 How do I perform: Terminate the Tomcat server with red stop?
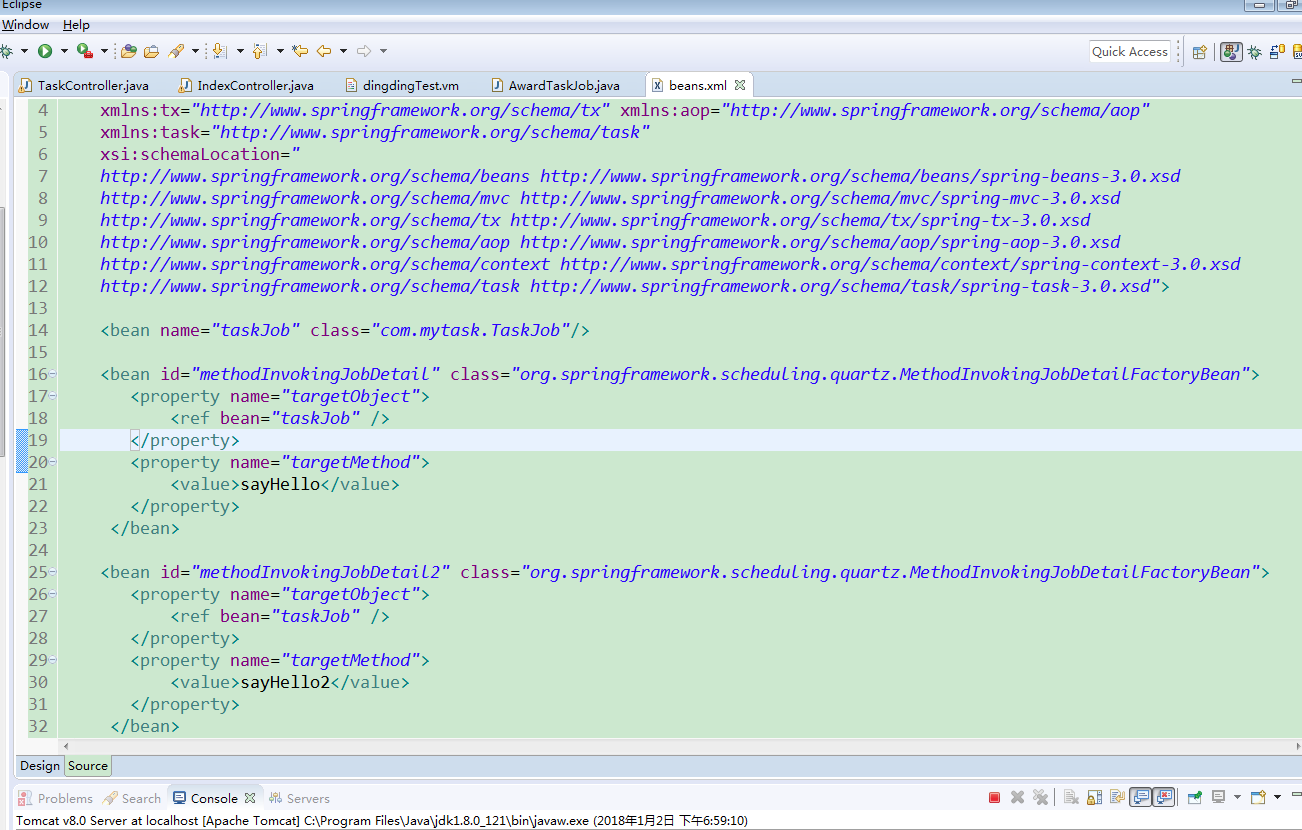pyautogui.click(x=994, y=797)
